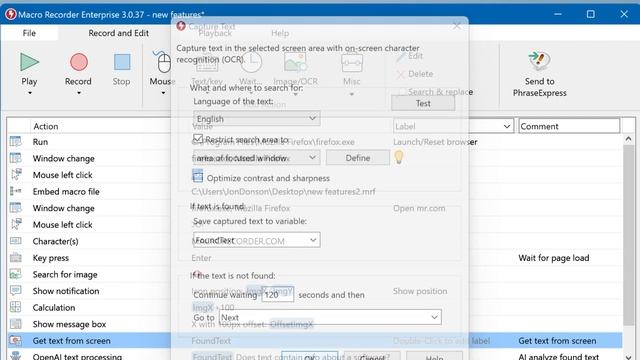Click the Test button
Screen dimensions: 640x360
coord(423,103)
